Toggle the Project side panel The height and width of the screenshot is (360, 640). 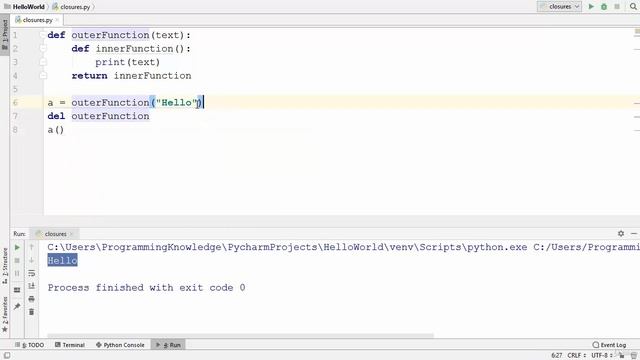coord(5,35)
